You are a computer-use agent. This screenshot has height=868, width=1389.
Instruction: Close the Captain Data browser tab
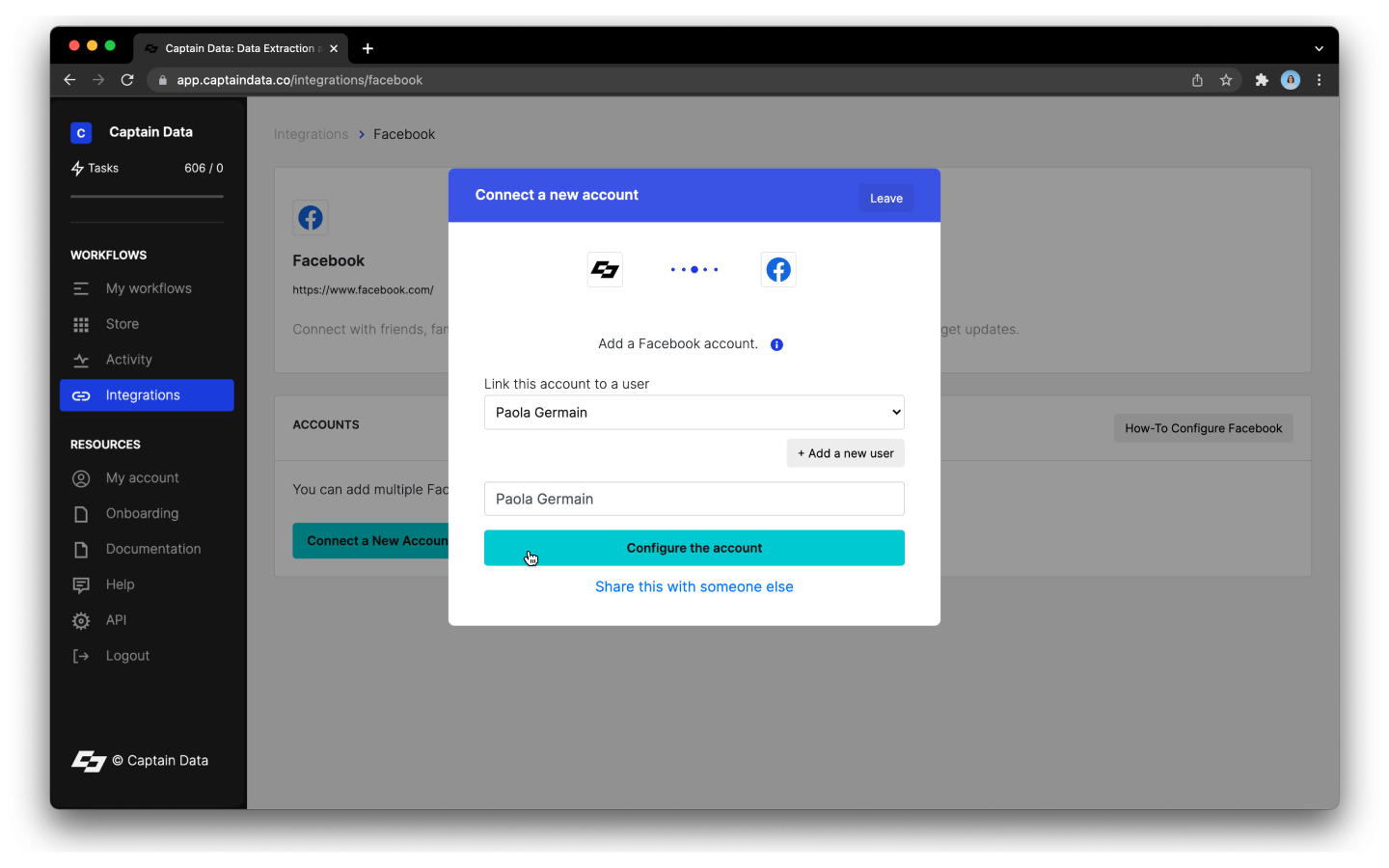334,48
